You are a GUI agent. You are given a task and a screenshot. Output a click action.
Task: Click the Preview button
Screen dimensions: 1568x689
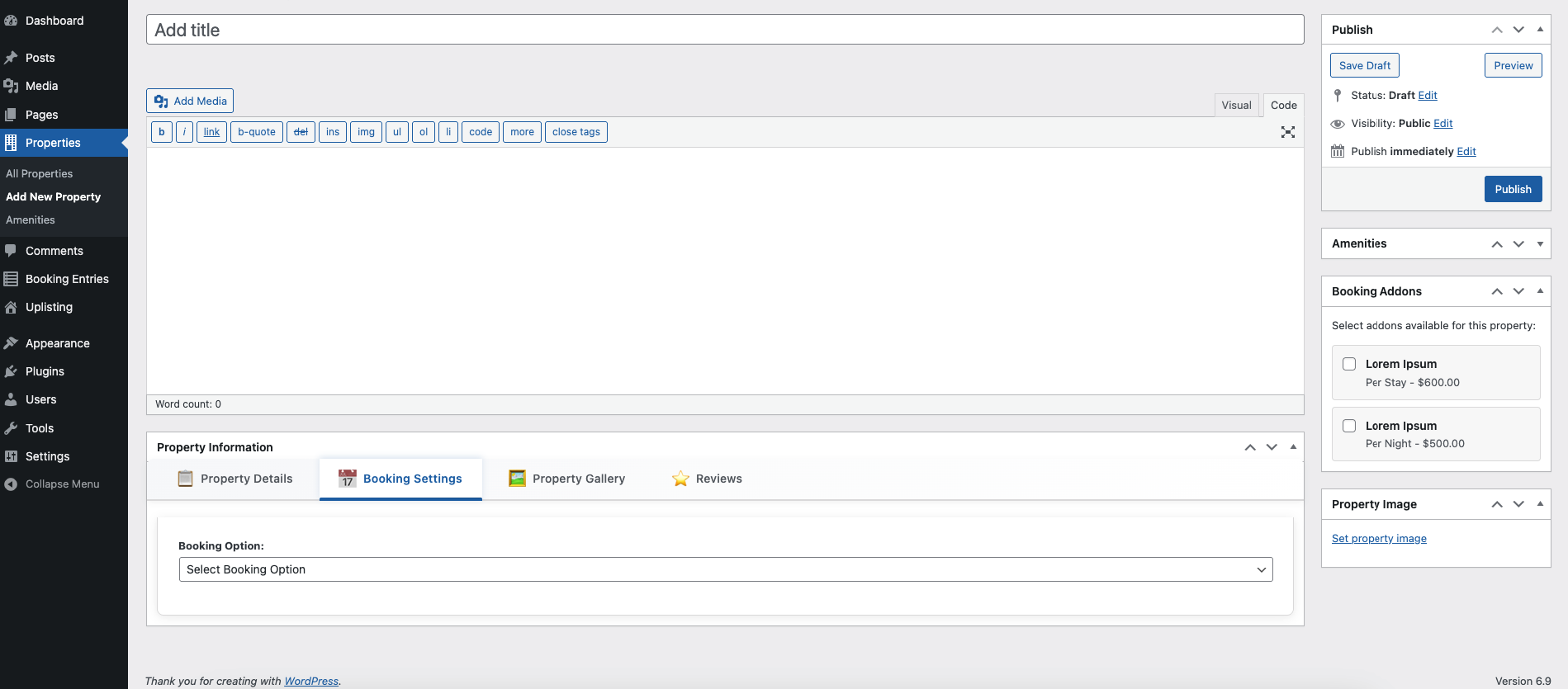(x=1513, y=65)
